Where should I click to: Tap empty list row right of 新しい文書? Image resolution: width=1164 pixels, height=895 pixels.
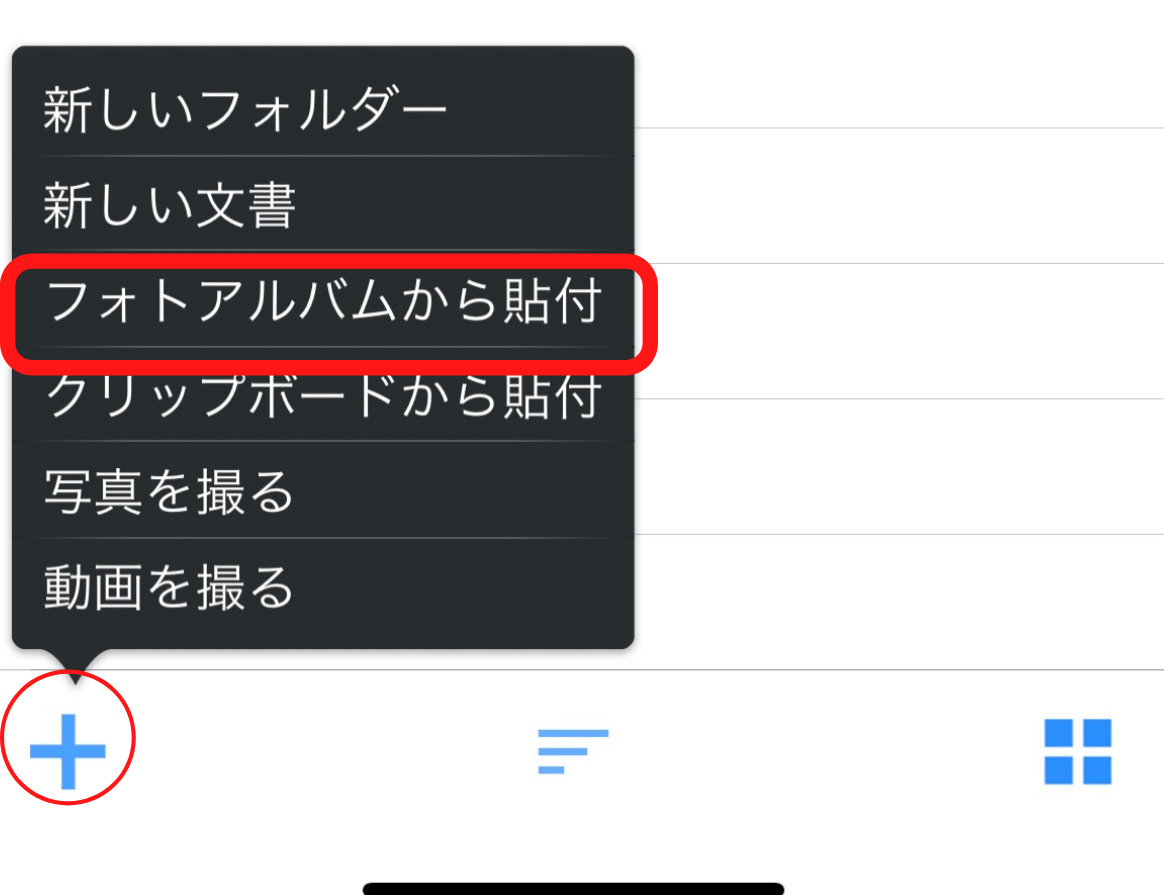(899, 196)
